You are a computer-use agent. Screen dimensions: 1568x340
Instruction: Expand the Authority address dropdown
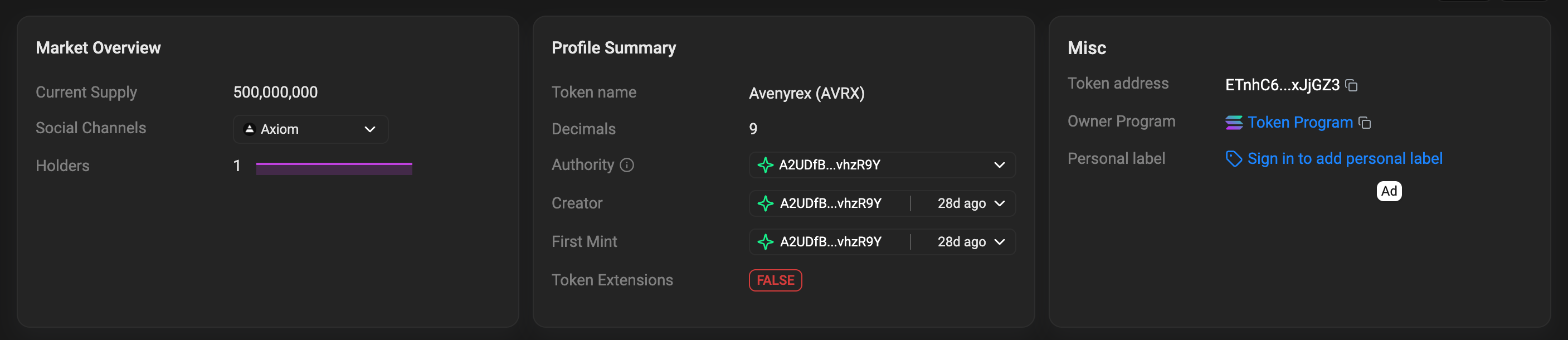tap(999, 165)
